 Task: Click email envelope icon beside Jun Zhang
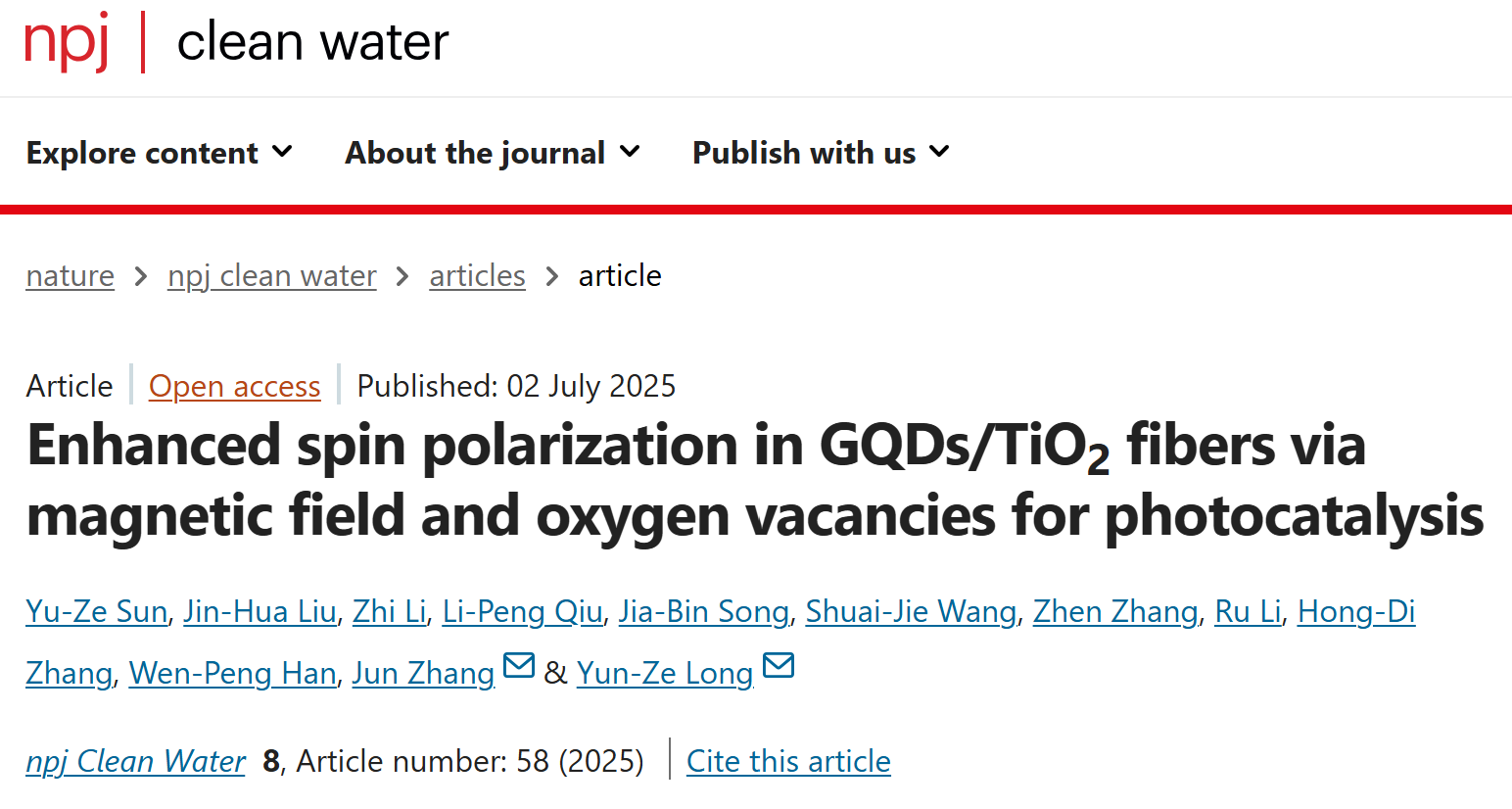tap(518, 666)
